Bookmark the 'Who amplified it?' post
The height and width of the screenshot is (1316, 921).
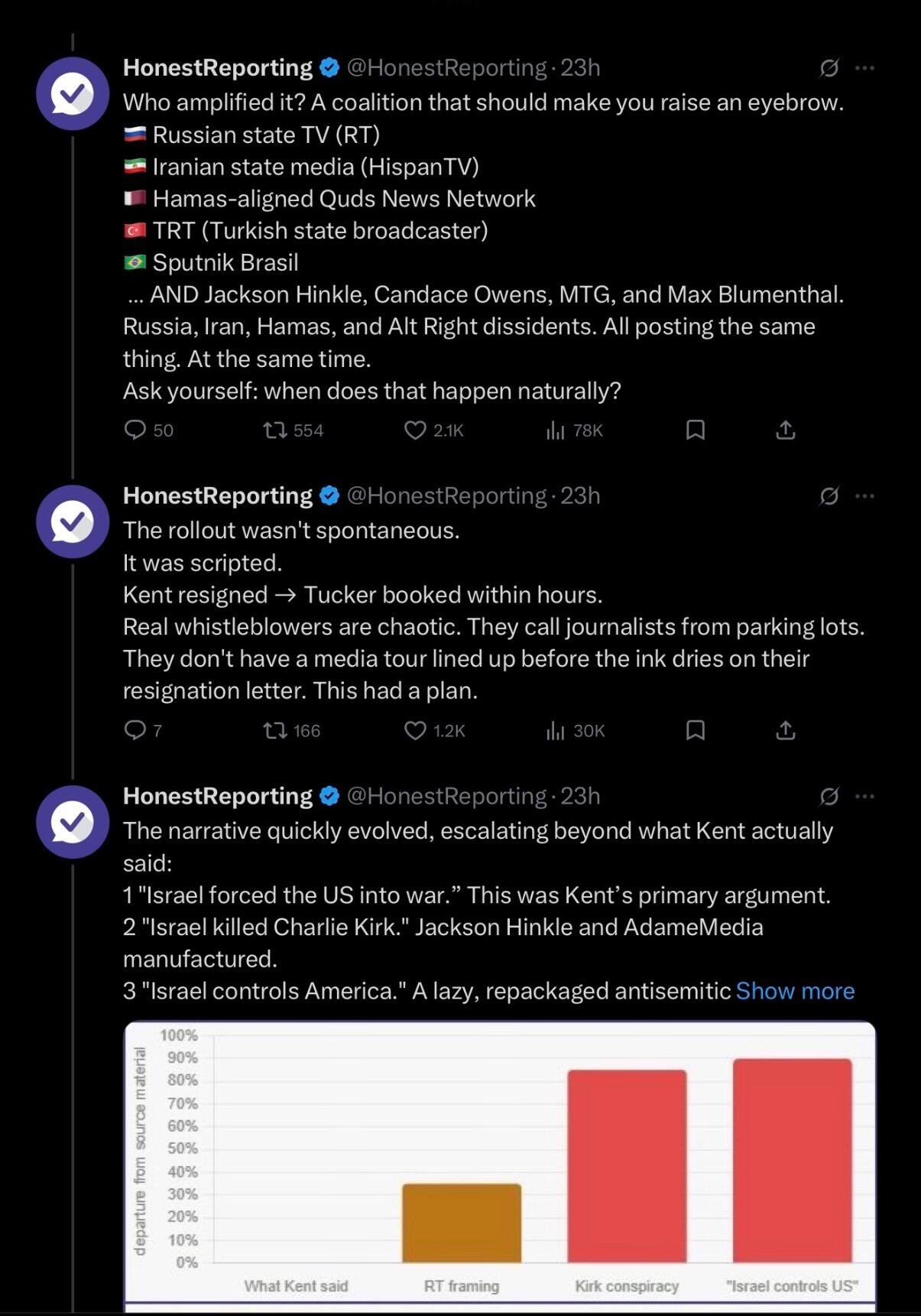(695, 431)
